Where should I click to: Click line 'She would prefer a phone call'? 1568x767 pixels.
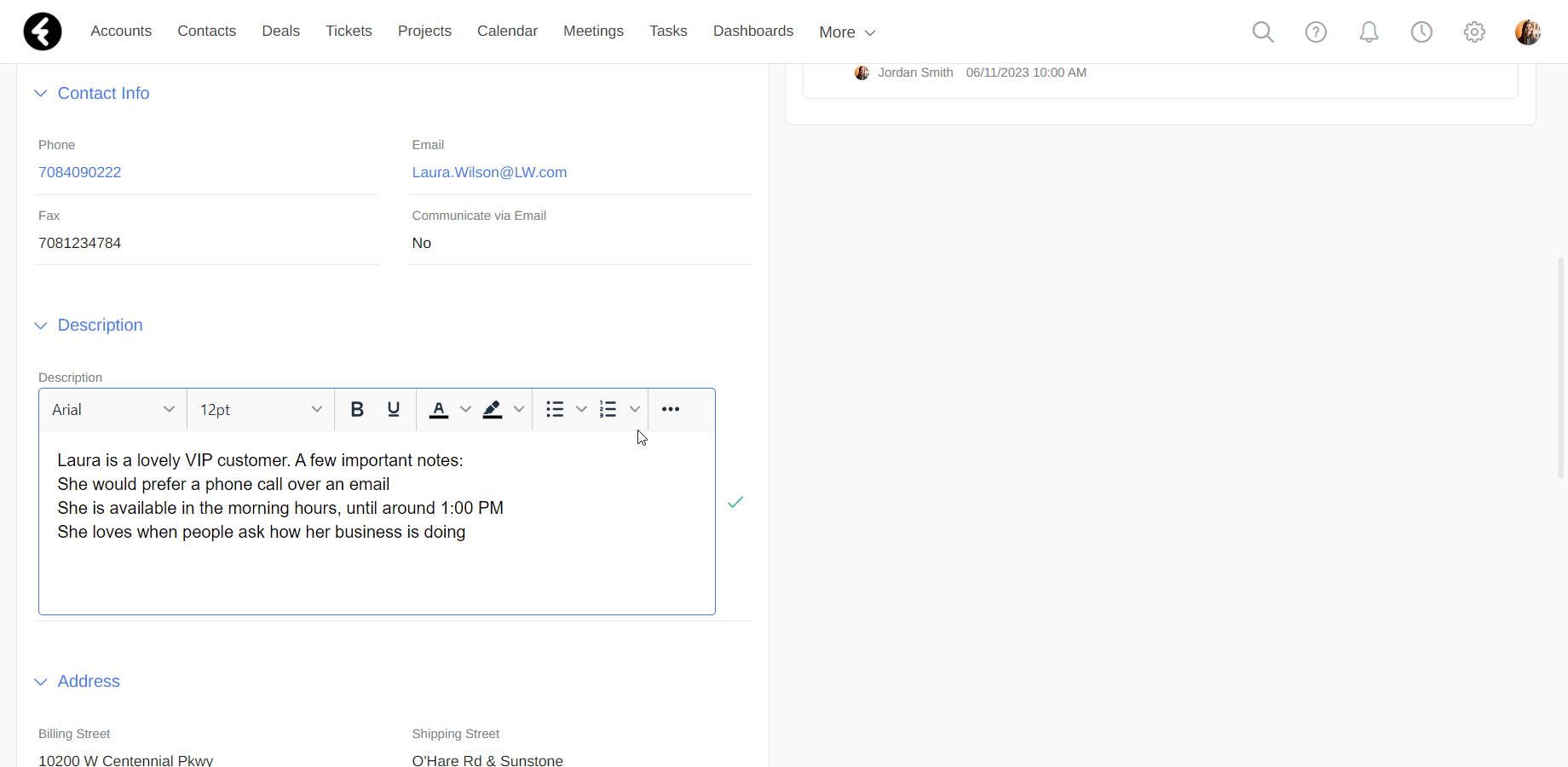click(x=223, y=484)
